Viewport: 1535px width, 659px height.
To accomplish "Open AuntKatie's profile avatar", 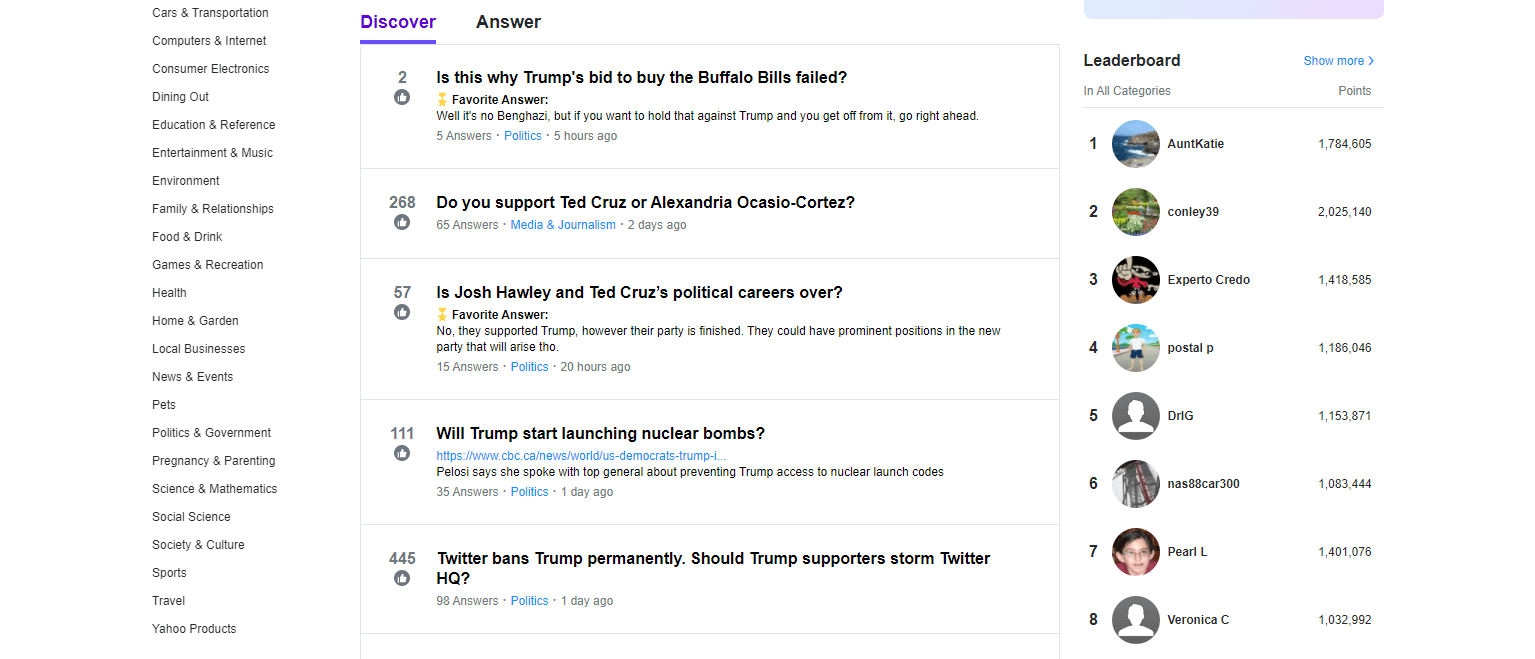I will pyautogui.click(x=1135, y=143).
